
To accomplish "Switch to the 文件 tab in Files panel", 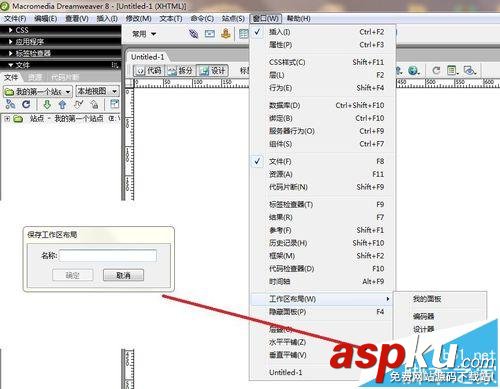I will coord(11,78).
